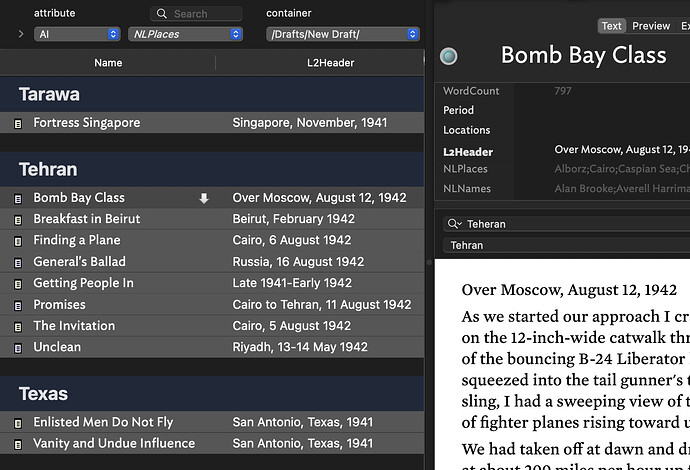Click cell Russia, 16 August 1942

298,261
